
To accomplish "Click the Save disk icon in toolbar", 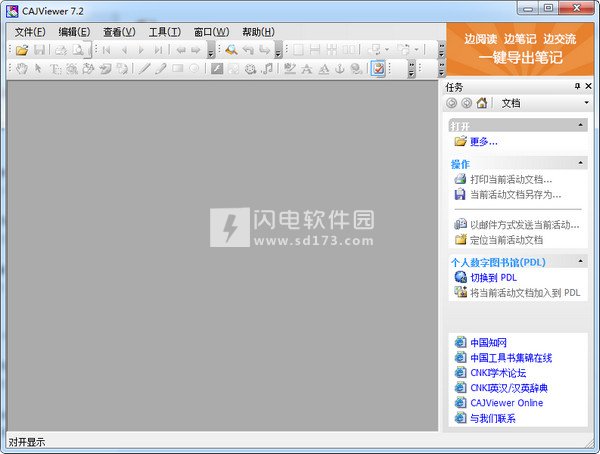I will 39,50.
